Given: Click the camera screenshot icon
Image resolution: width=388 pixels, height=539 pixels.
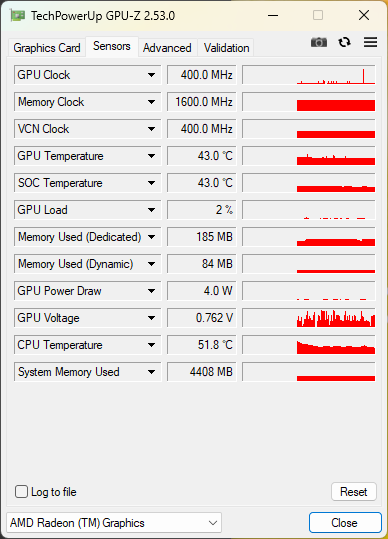Looking at the screenshot, I should pyautogui.click(x=319, y=42).
